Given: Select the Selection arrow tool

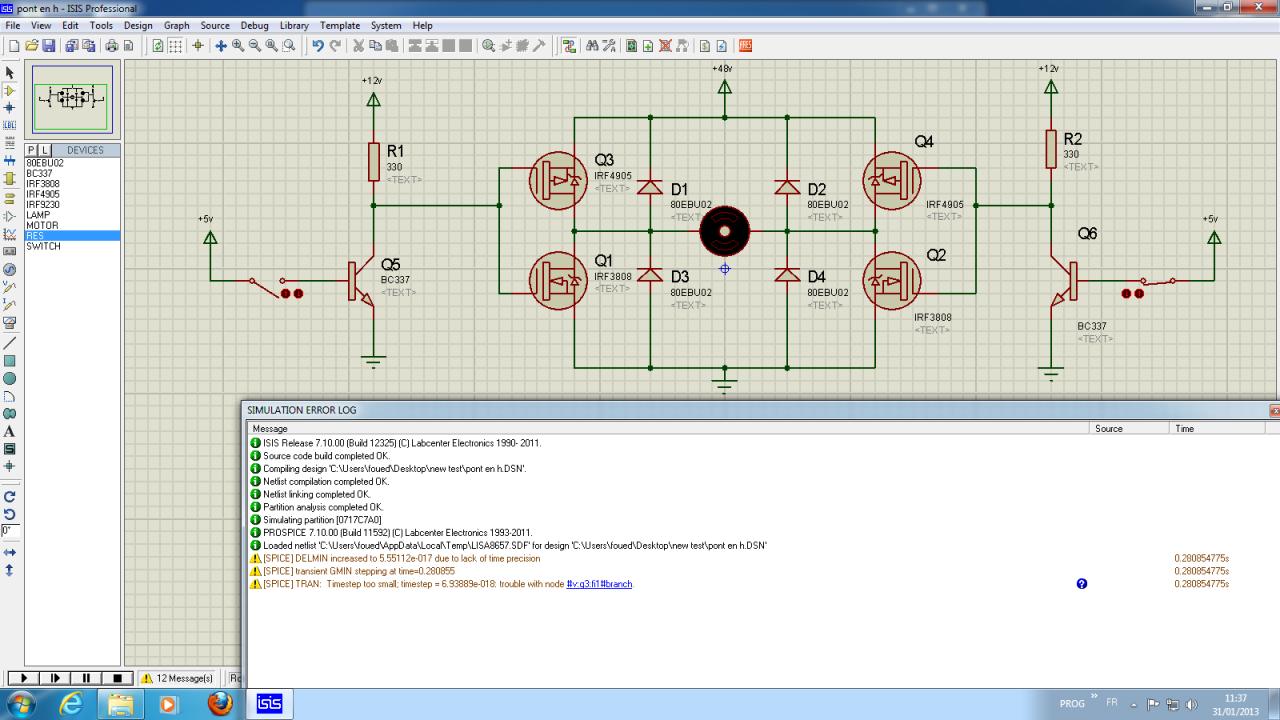Looking at the screenshot, I should (x=10, y=73).
